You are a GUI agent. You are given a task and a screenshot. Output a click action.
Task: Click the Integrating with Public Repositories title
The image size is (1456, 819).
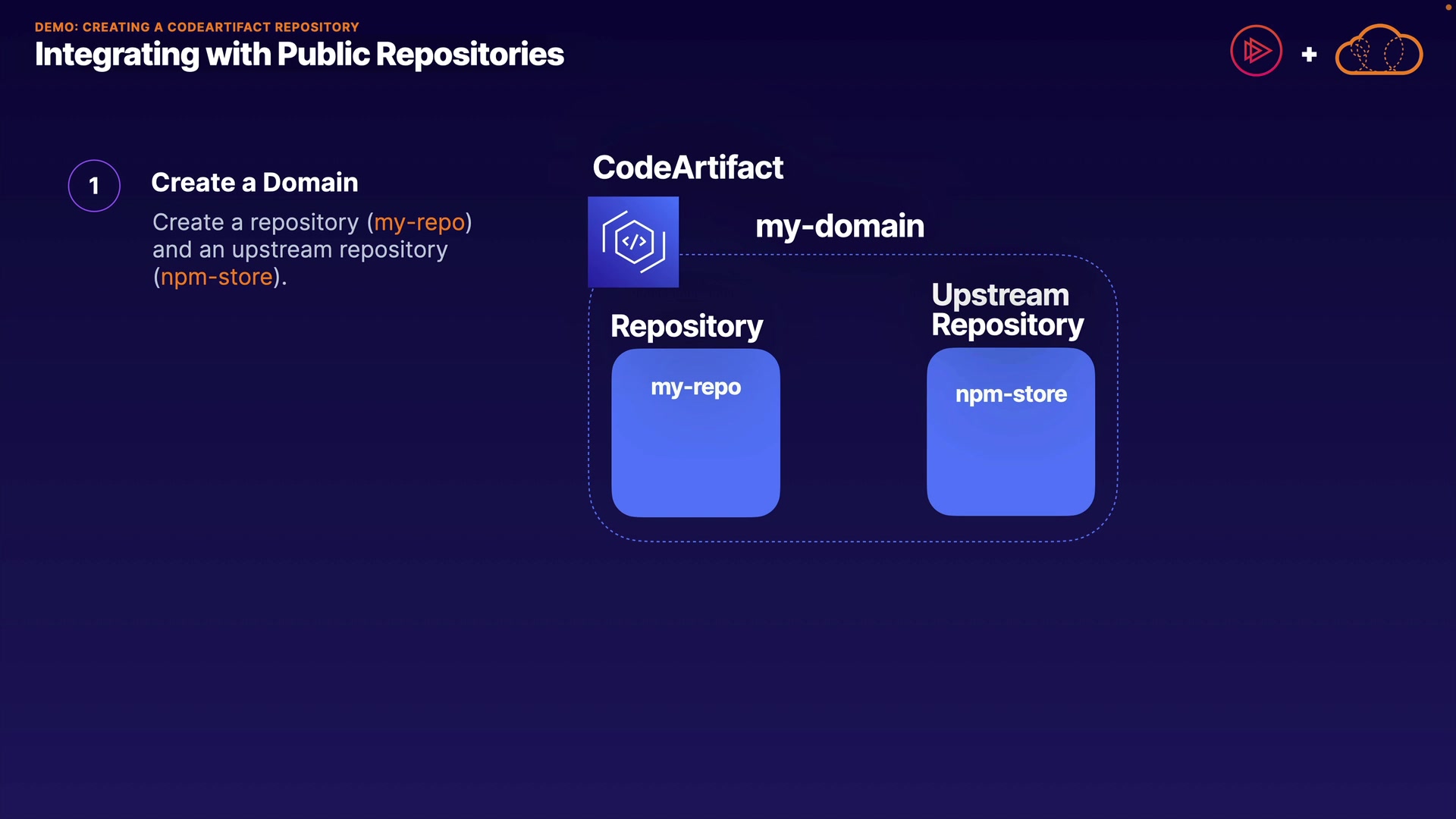click(299, 55)
